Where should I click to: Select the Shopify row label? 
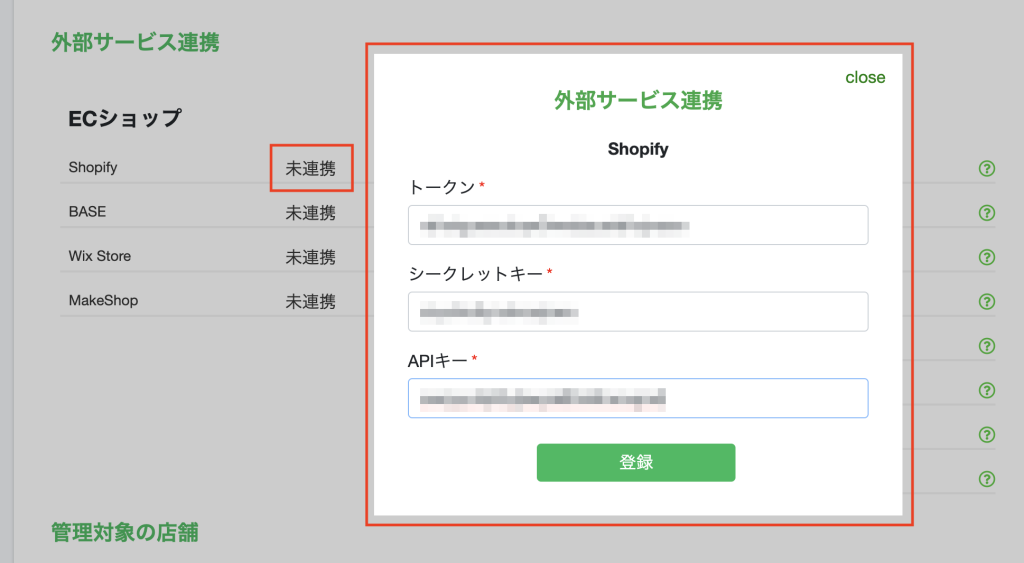pyautogui.click(x=93, y=168)
